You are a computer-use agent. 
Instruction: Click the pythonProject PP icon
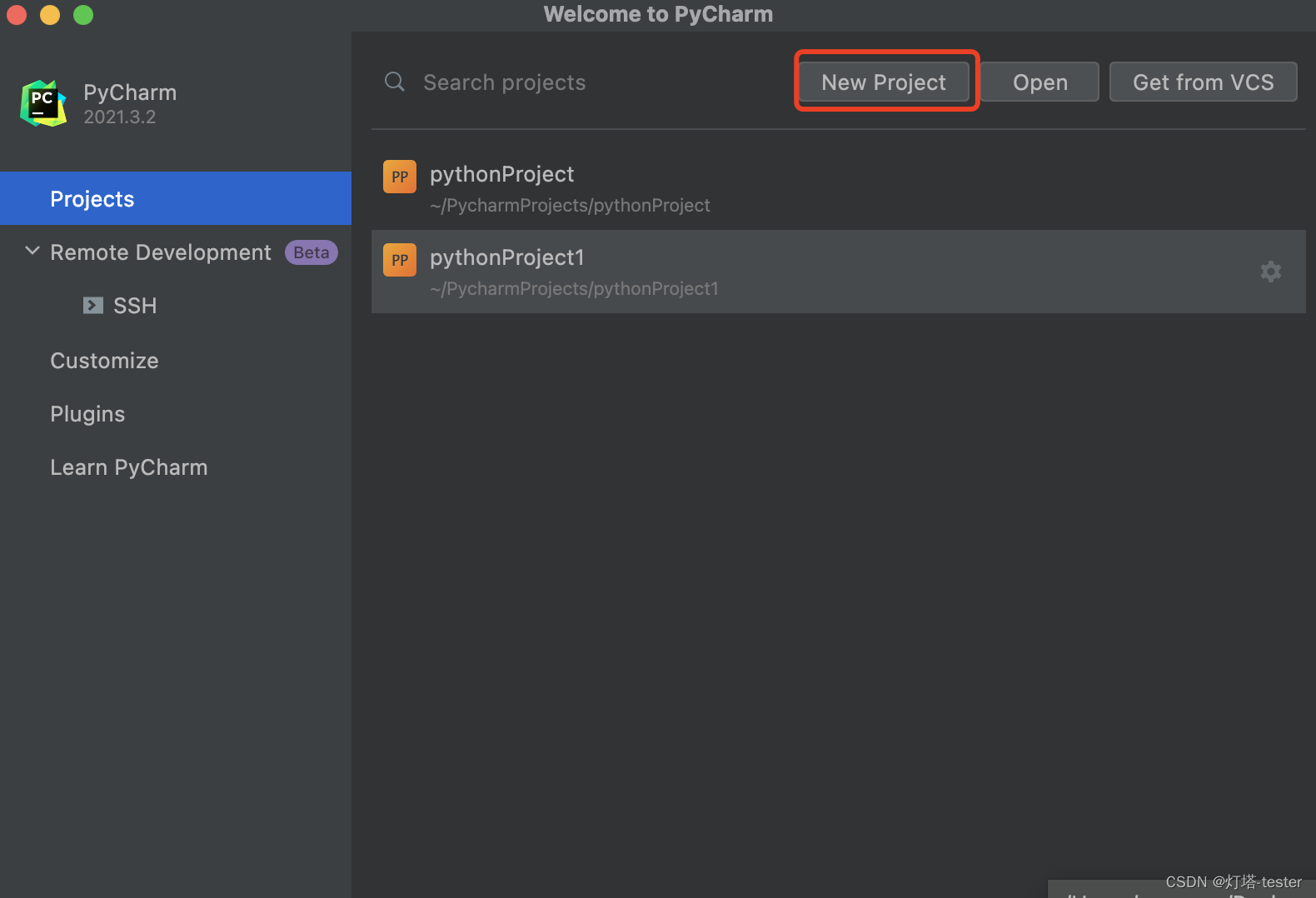point(400,177)
